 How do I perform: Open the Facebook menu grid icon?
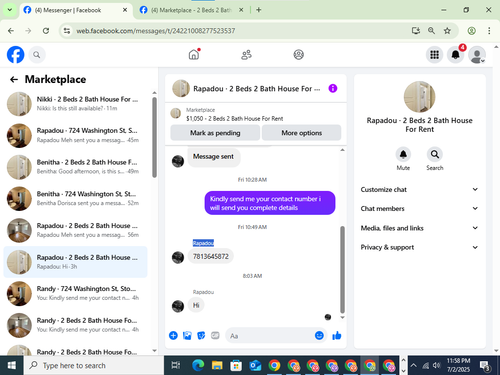[434, 54]
